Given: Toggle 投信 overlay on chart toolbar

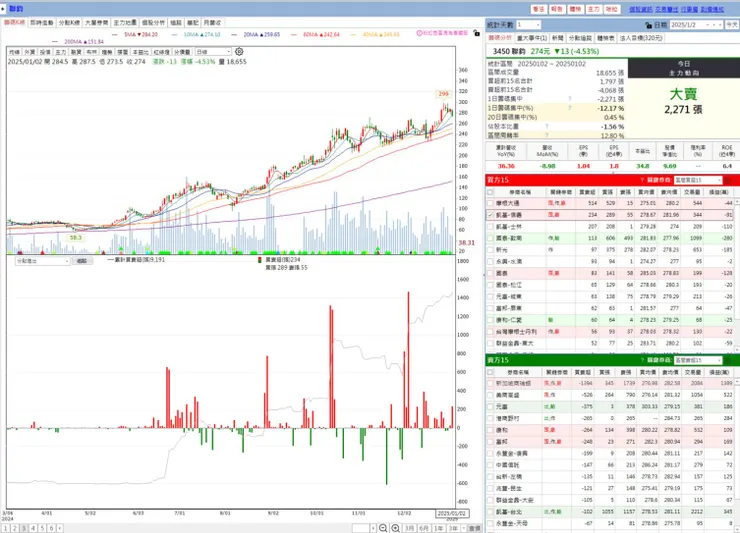Looking at the screenshot, I should pyautogui.click(x=45, y=52).
